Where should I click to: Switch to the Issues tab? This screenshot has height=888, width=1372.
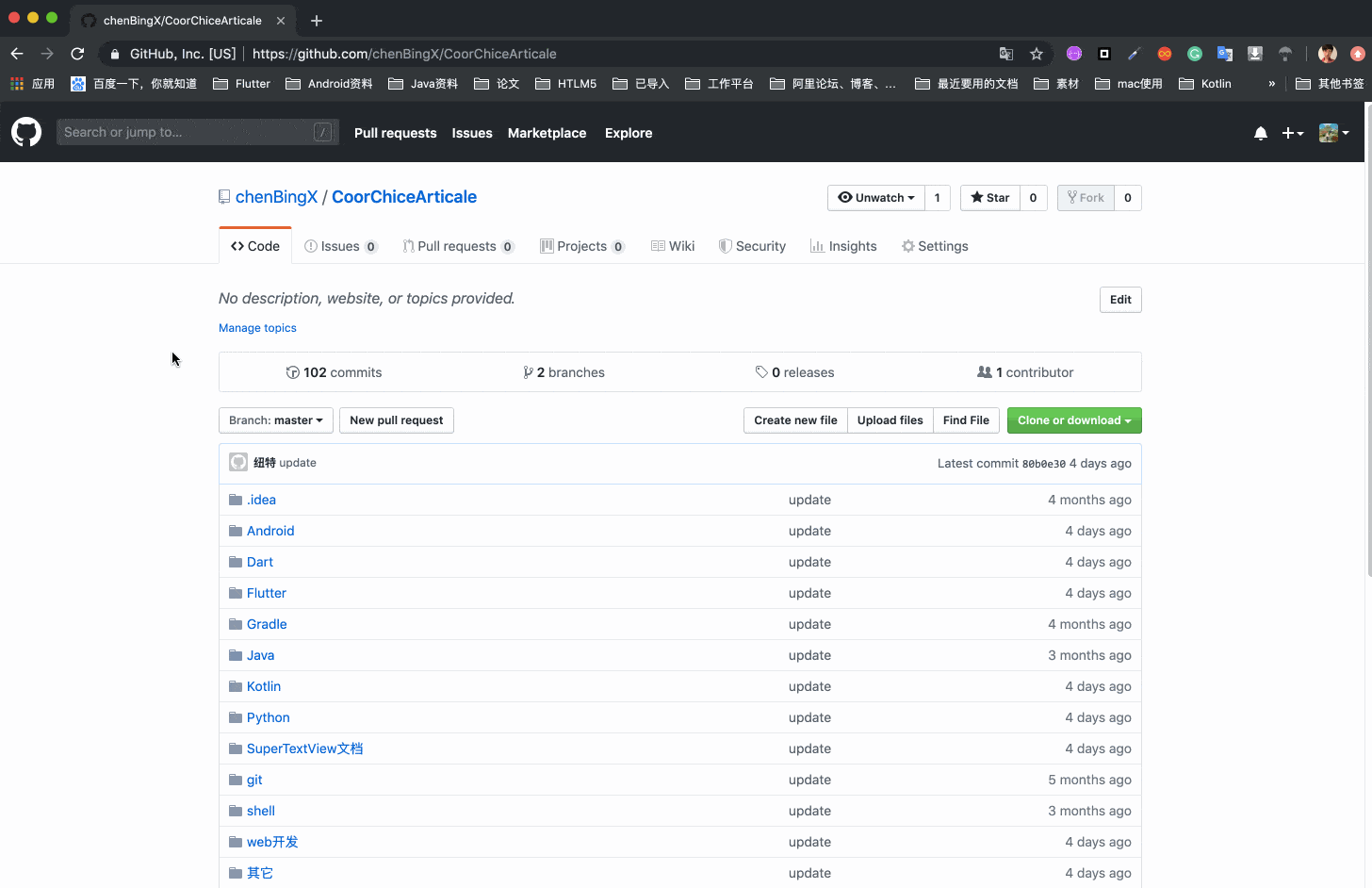pos(341,246)
